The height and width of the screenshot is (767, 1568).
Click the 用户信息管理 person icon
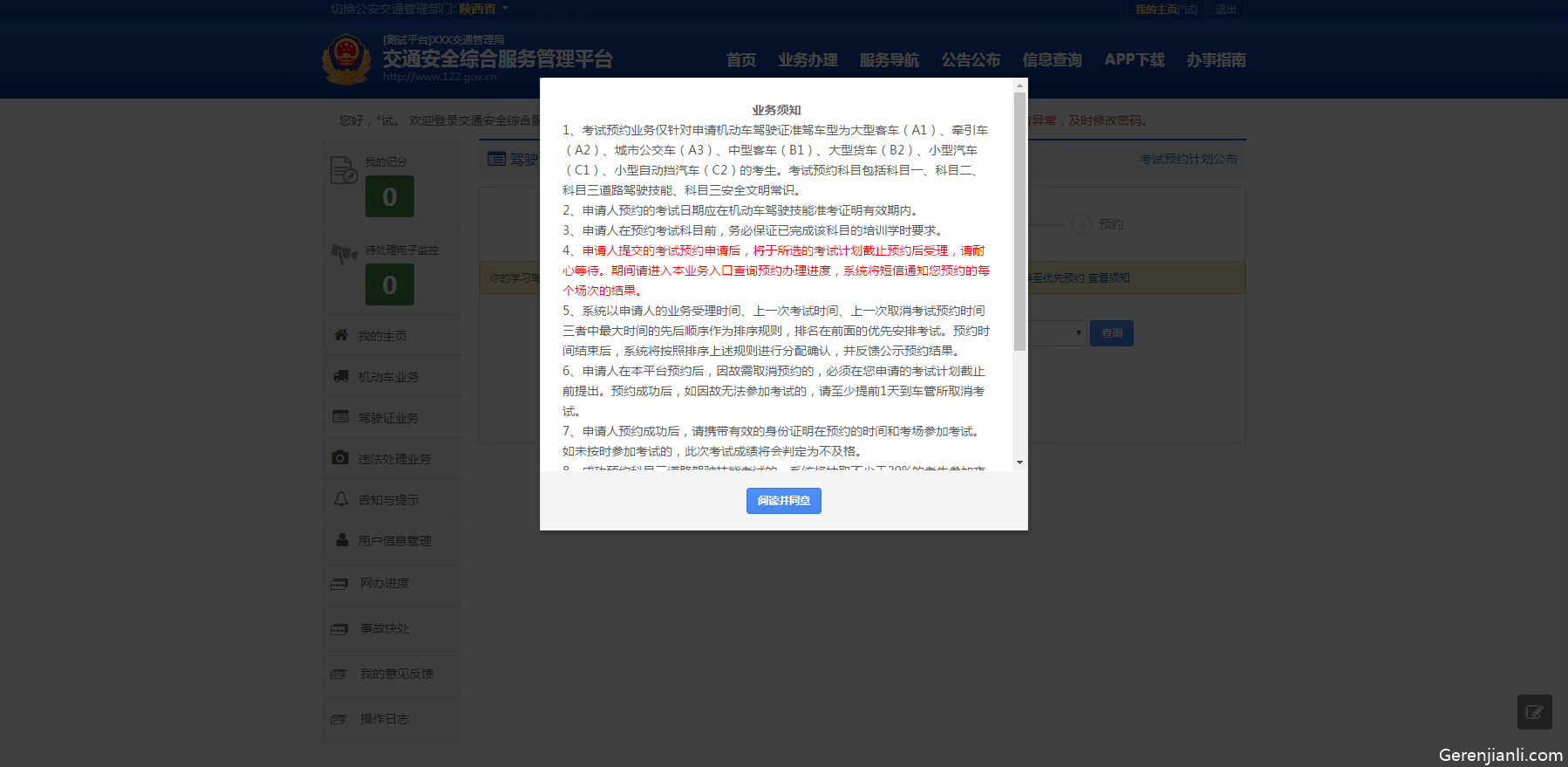pyautogui.click(x=342, y=540)
